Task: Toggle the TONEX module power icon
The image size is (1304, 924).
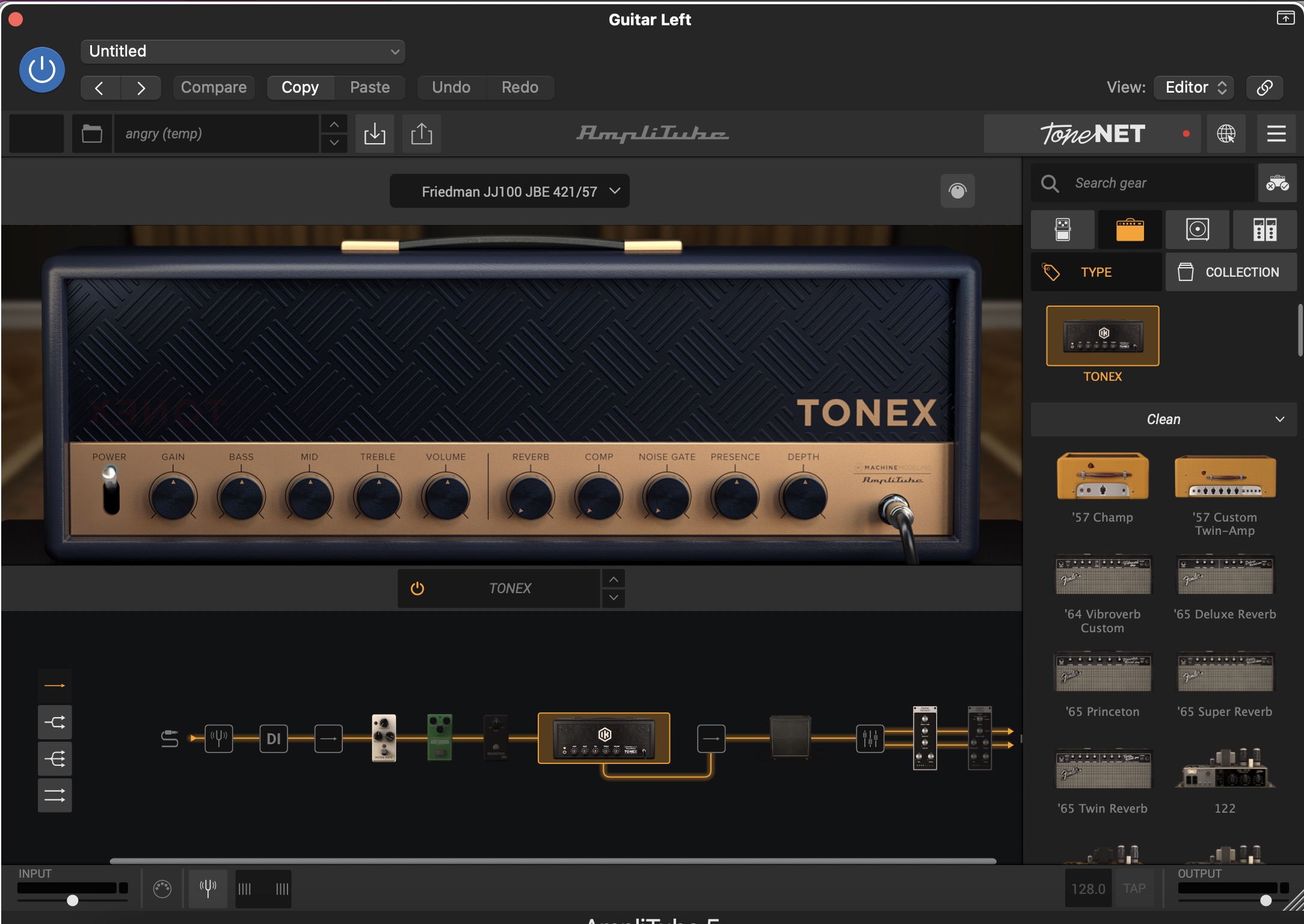Action: [x=417, y=588]
